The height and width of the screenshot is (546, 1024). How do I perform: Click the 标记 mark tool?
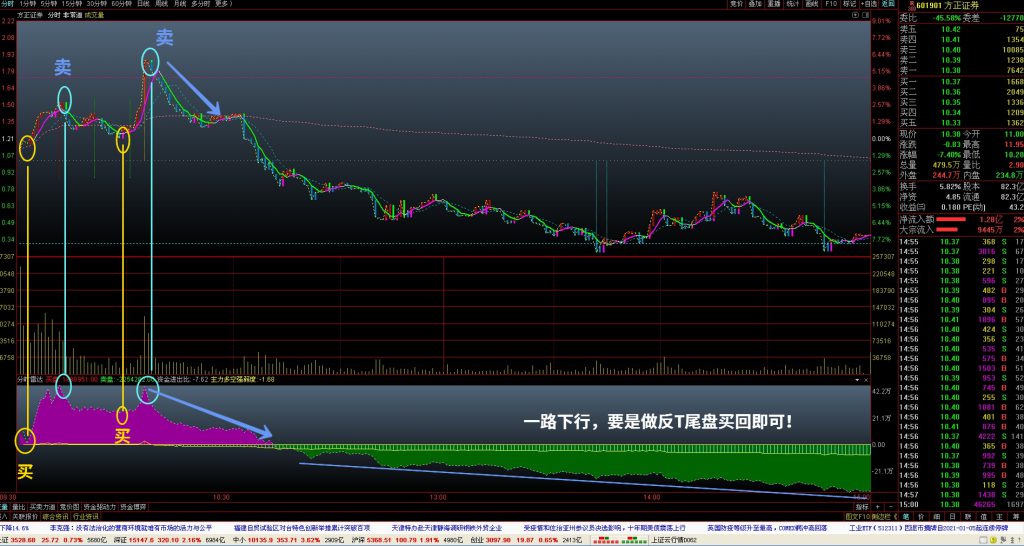pyautogui.click(x=849, y=4)
